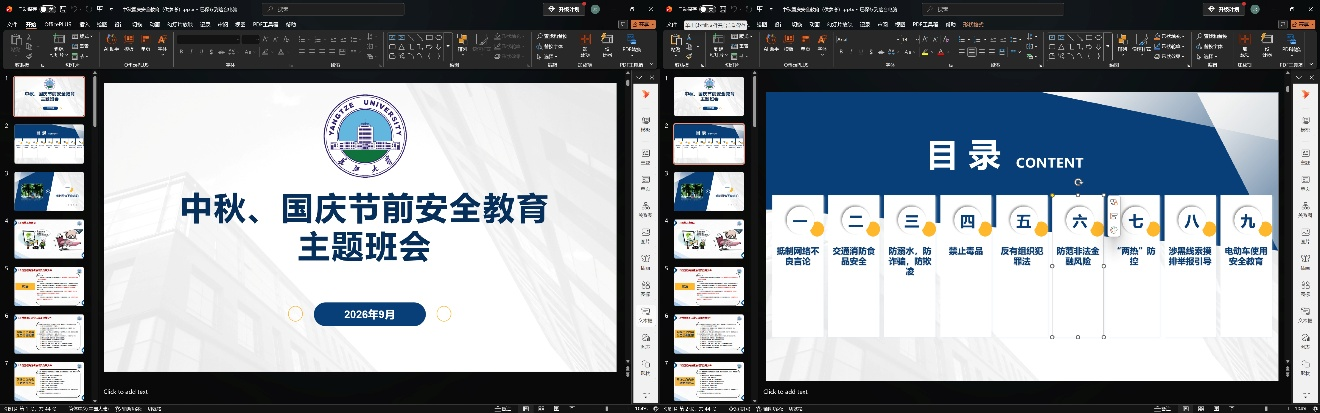Image resolution: width=1320 pixels, height=413 pixels.
Task: Click the 2026年9月 date button on the slide
Action: (370, 314)
